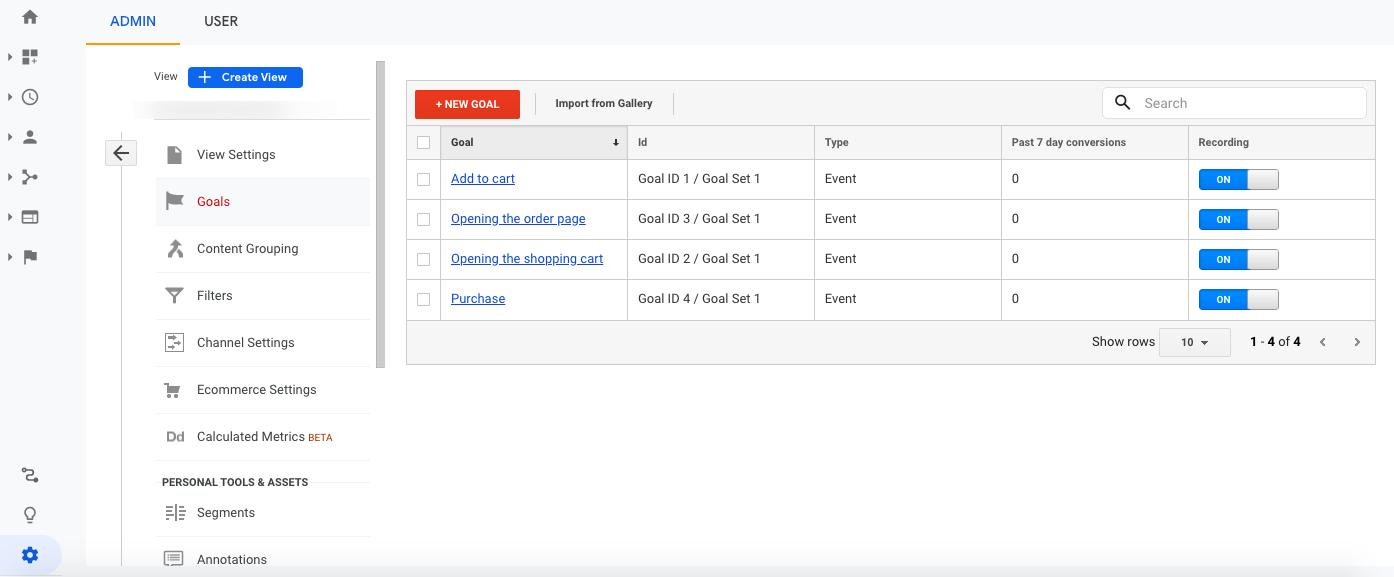
Task: Click the + NEW GOAL button
Action: [x=467, y=104]
